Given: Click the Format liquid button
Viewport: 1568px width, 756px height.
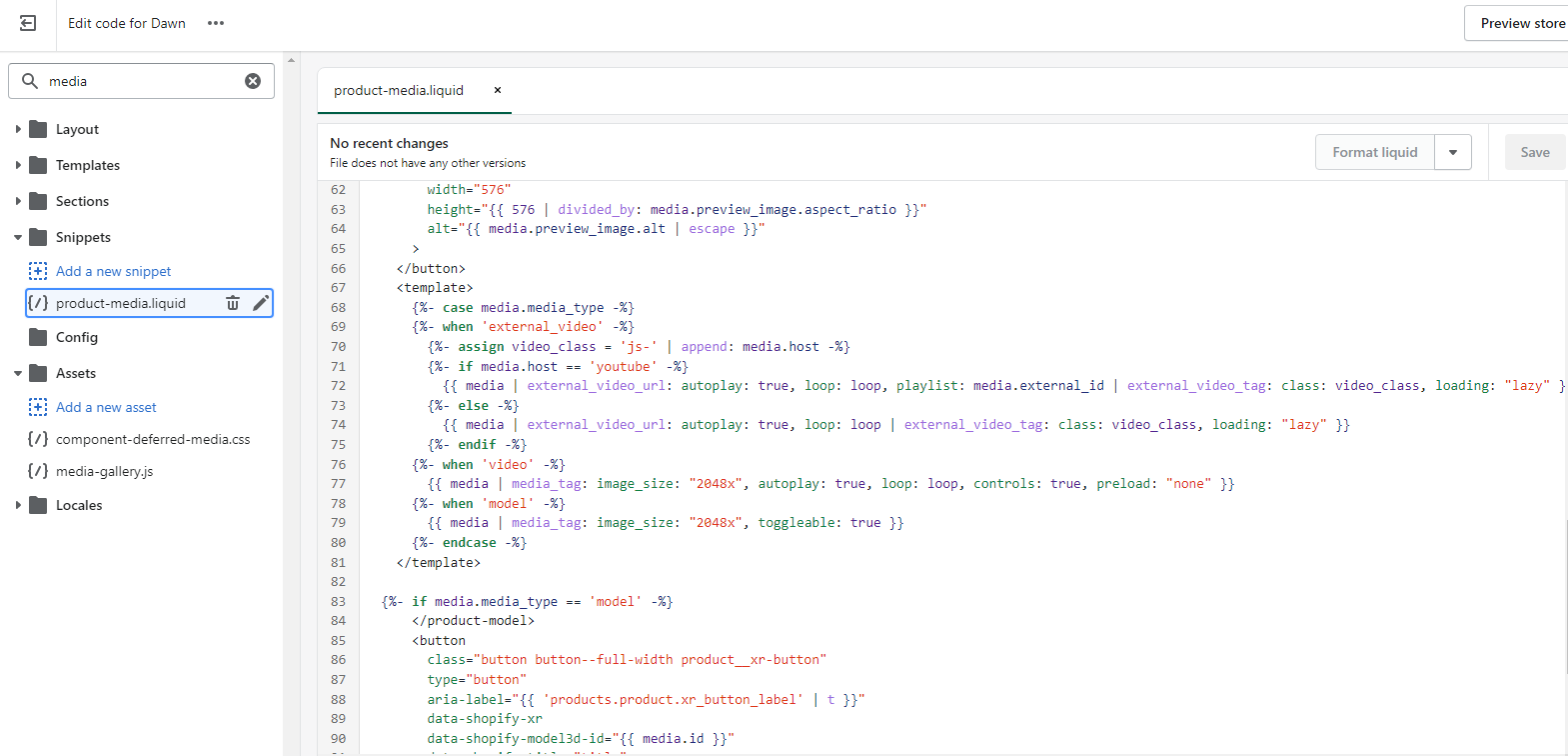Looking at the screenshot, I should coord(1374,152).
